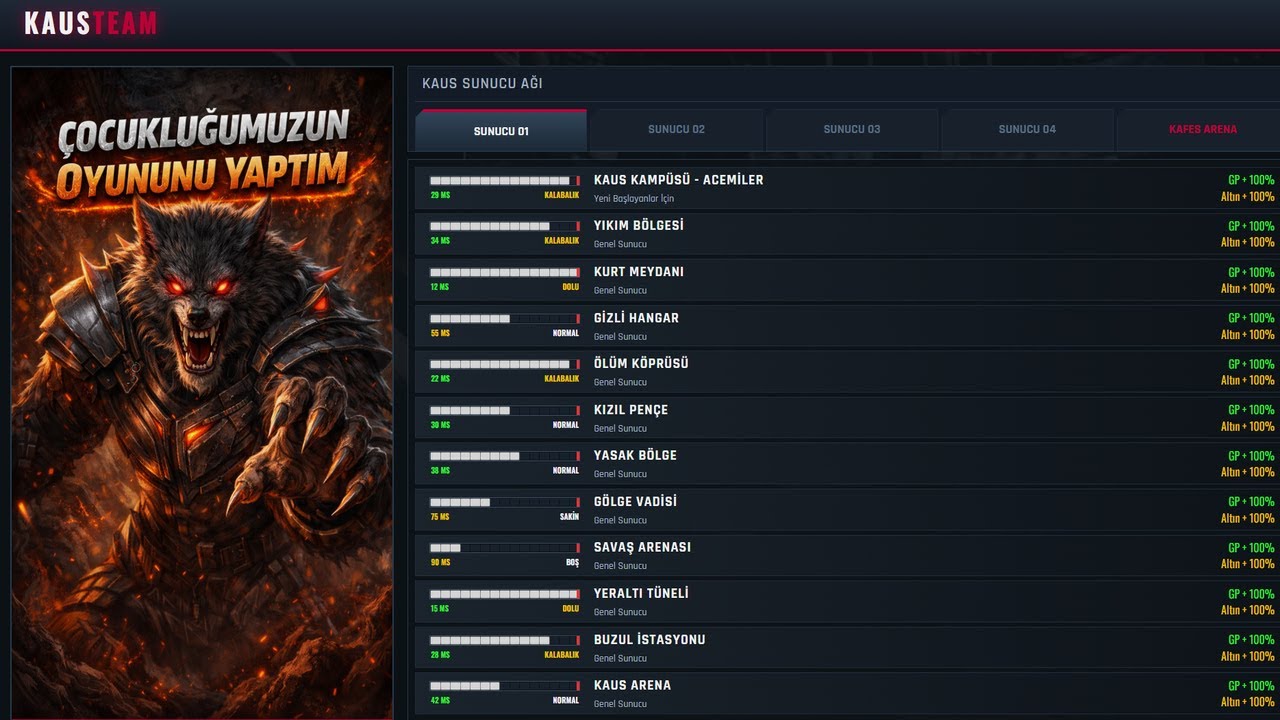Select the YASAK BÖLGE server

tap(847, 464)
